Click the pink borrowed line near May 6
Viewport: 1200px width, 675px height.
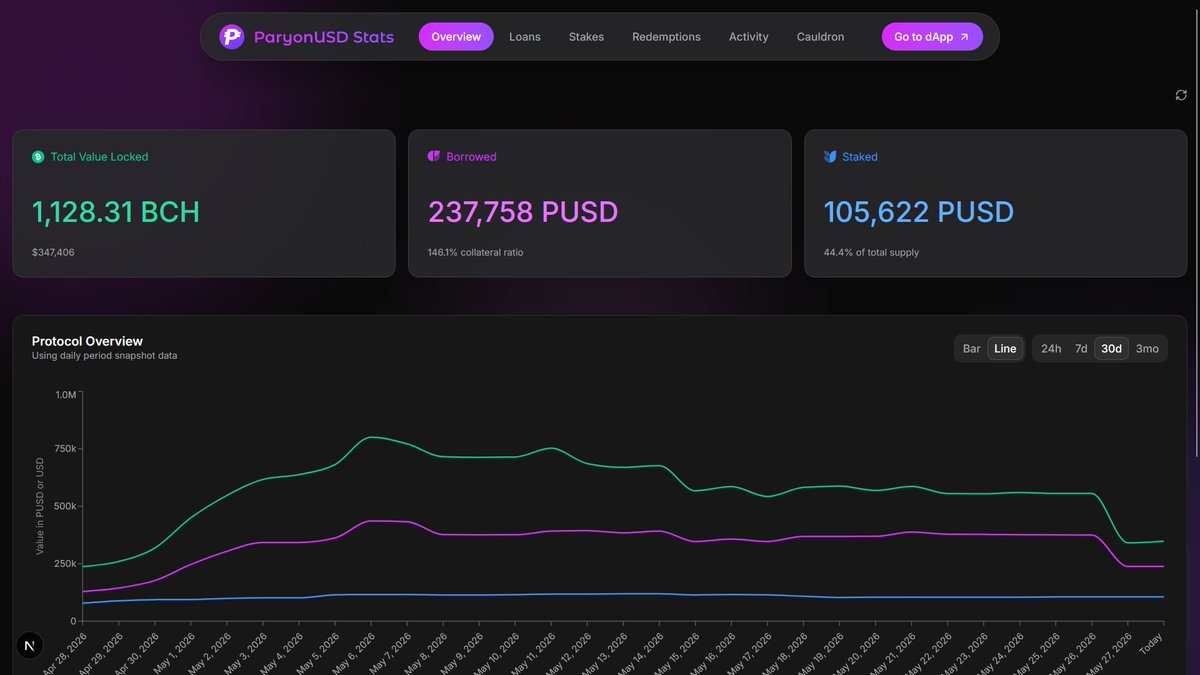pyautogui.click(x=372, y=521)
